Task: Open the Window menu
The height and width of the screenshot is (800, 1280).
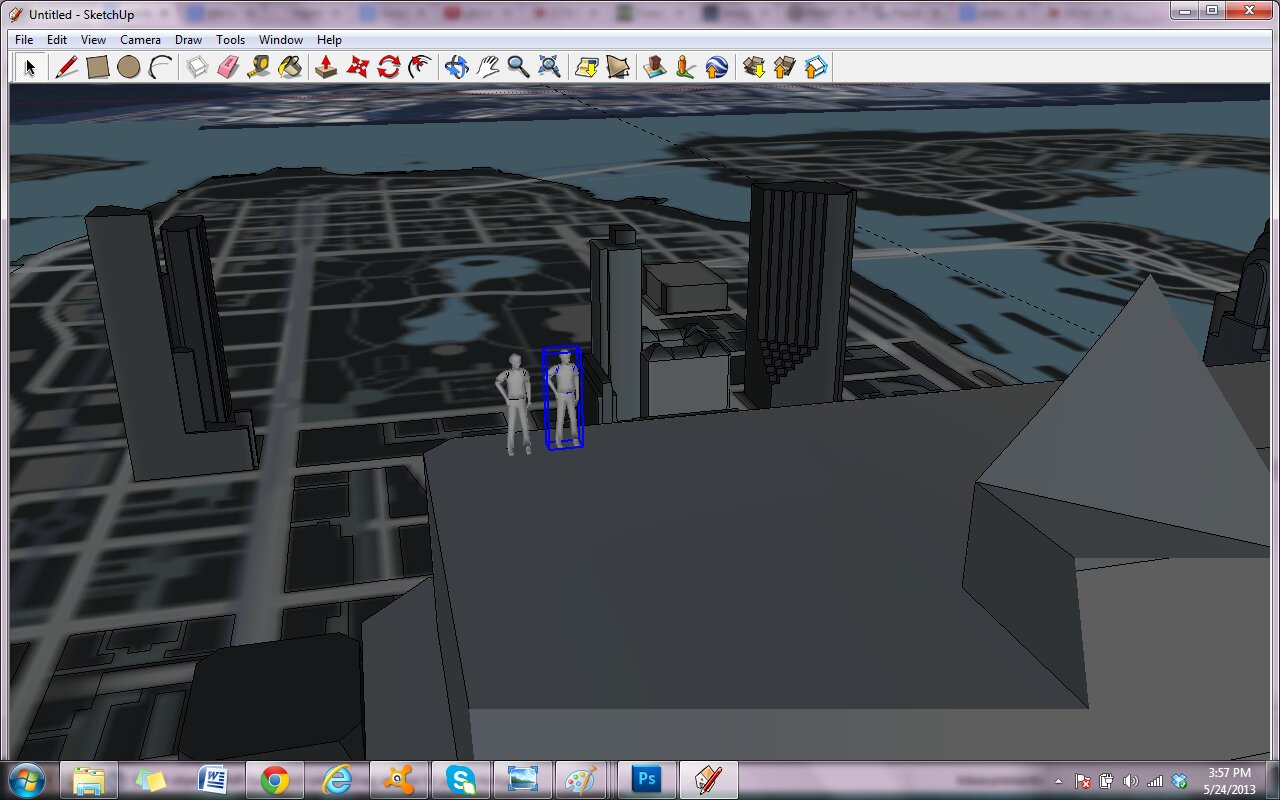Action: pos(281,40)
